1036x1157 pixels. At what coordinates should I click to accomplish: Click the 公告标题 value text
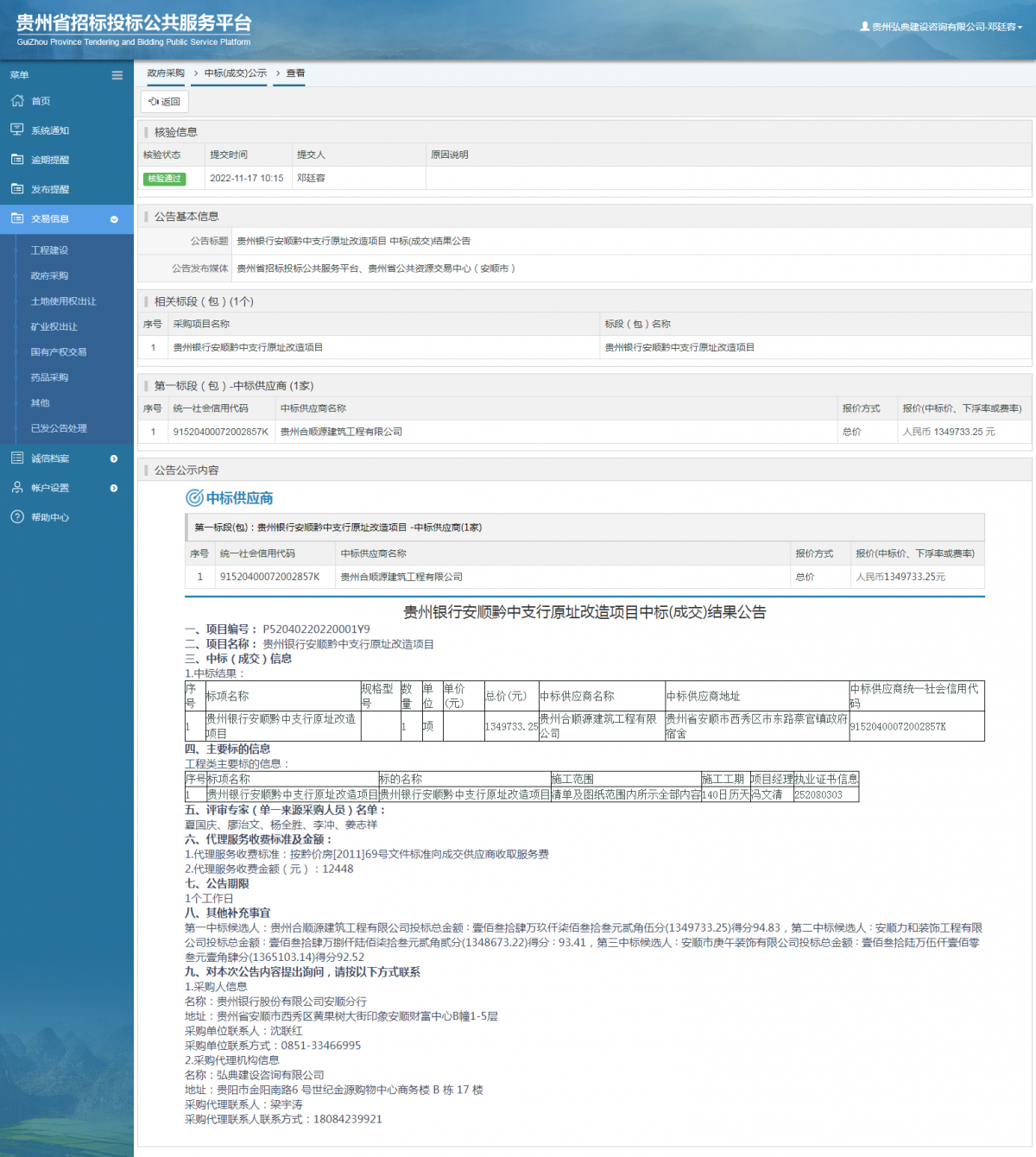pyautogui.click(x=354, y=241)
